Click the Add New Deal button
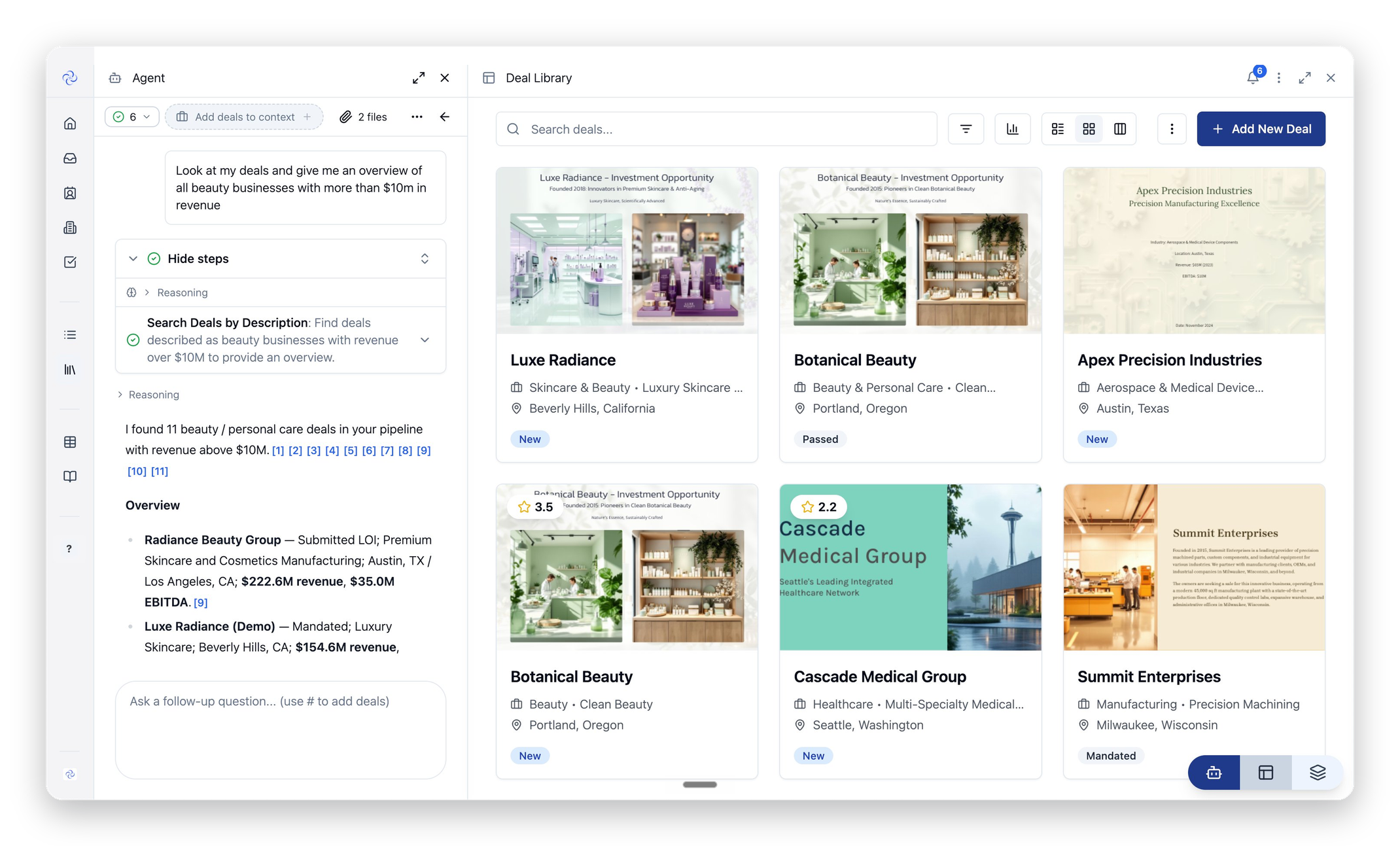This screenshot has width=1400, height=846. click(1261, 129)
